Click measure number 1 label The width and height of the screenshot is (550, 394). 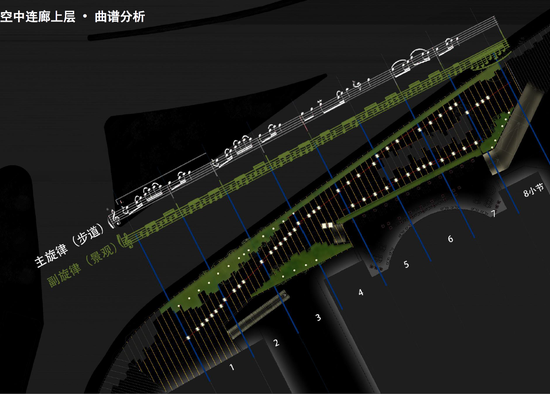[x=232, y=367]
